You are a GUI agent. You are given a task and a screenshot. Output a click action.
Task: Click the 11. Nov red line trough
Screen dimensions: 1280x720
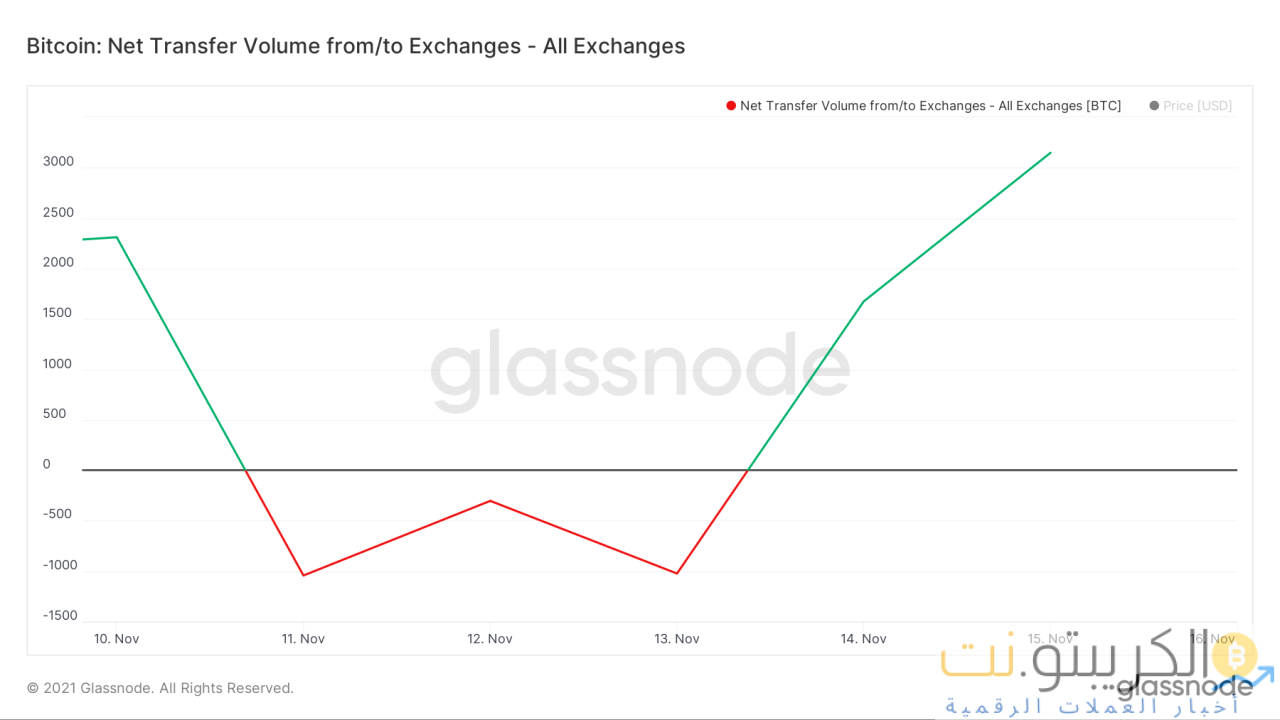point(303,575)
